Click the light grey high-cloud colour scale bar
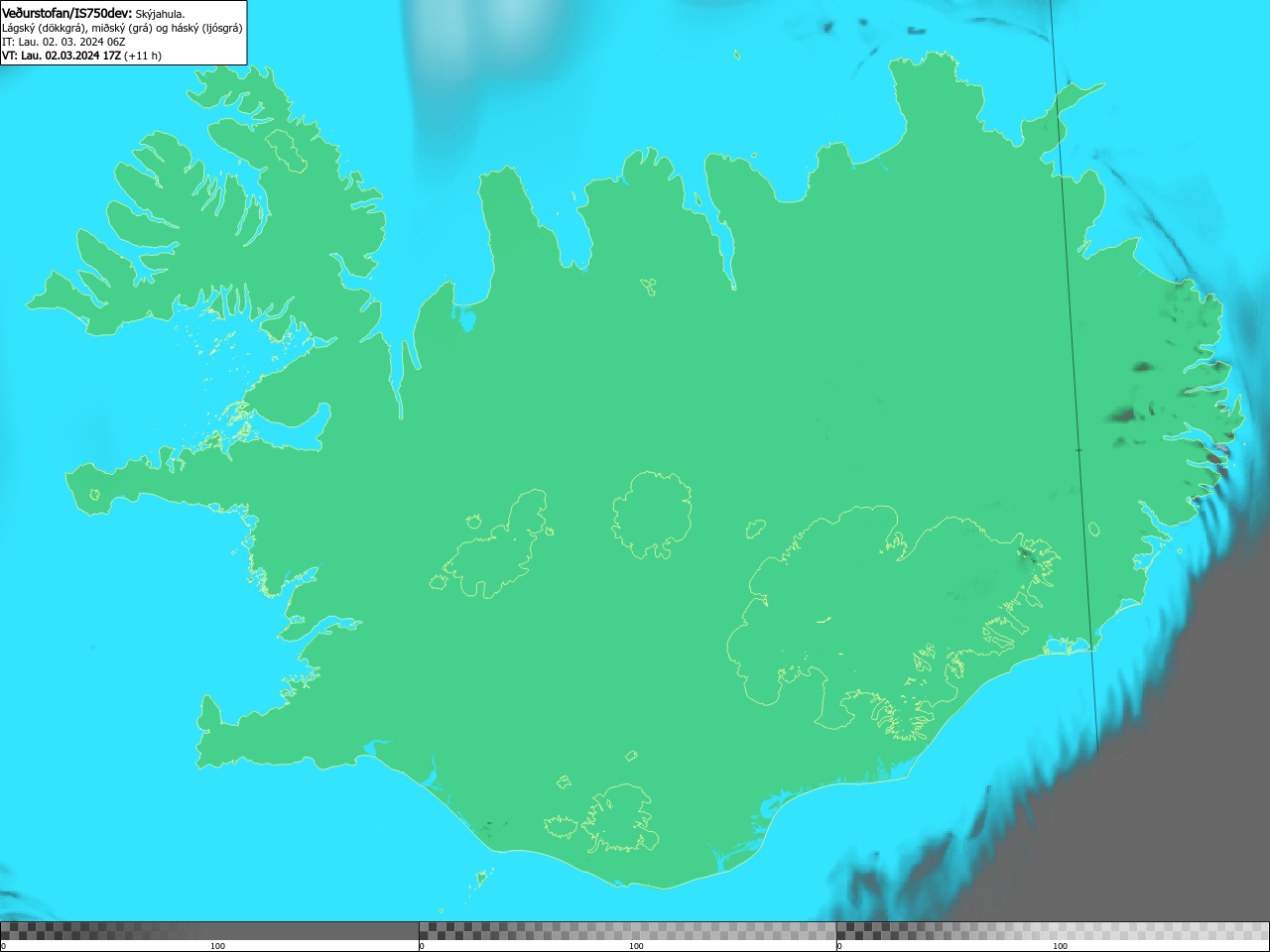The image size is (1270, 952). point(1053,931)
